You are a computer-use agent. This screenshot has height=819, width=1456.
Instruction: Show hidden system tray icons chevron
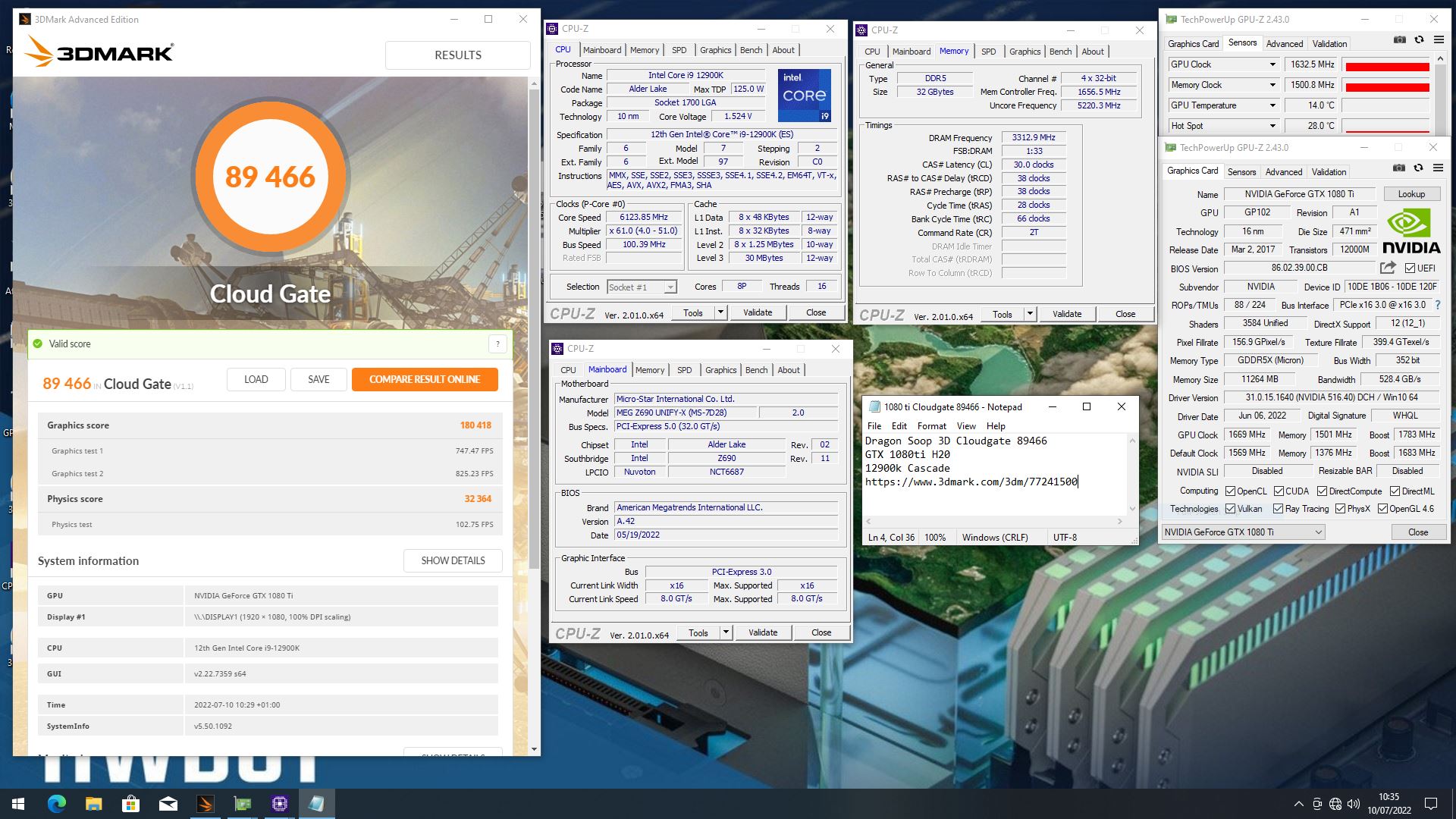(1298, 804)
